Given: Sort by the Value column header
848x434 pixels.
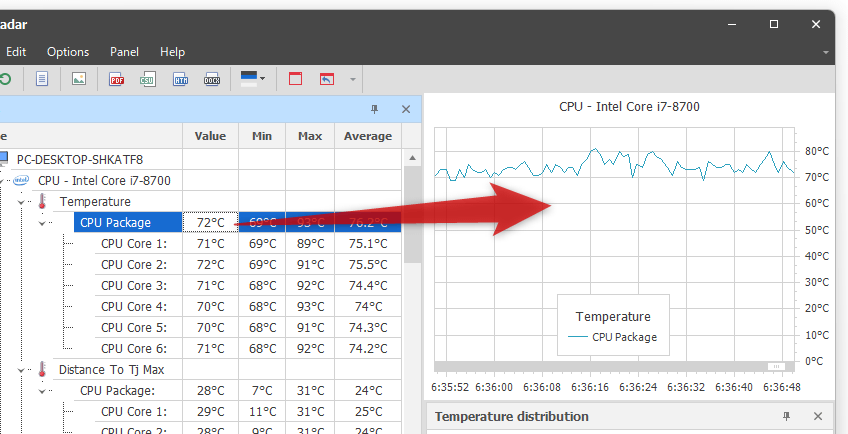Looking at the screenshot, I should pyautogui.click(x=210, y=136).
